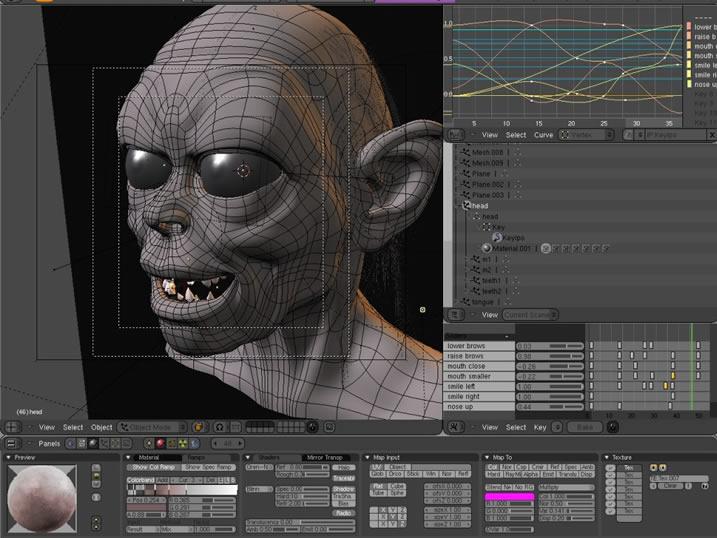The height and width of the screenshot is (538, 717).
Task: Click the Shading context icon in Panels header
Action: point(90,443)
